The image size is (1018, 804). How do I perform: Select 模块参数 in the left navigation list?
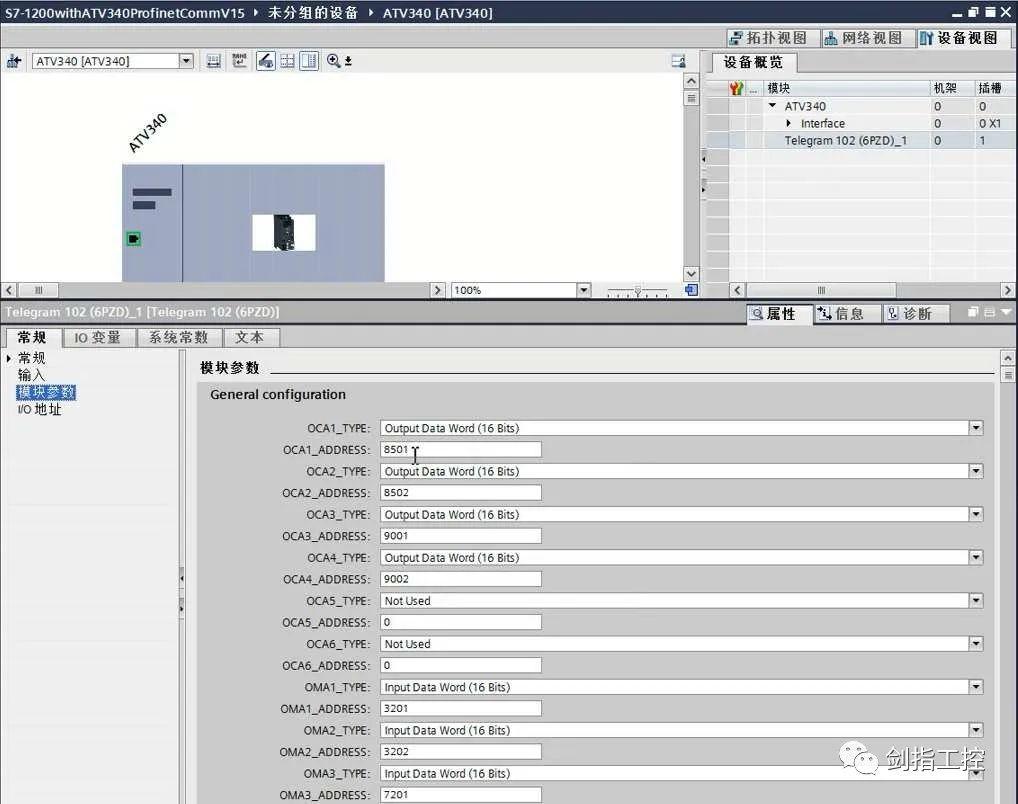[45, 392]
